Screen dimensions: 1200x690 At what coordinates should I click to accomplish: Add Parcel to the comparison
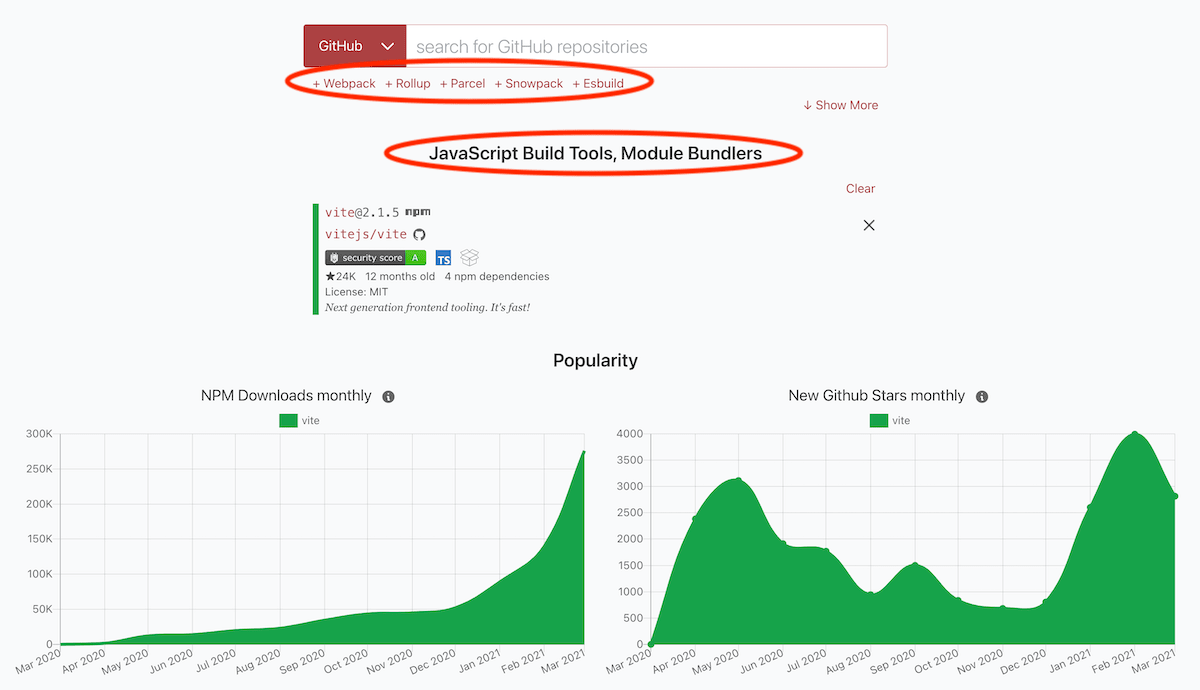coord(462,84)
